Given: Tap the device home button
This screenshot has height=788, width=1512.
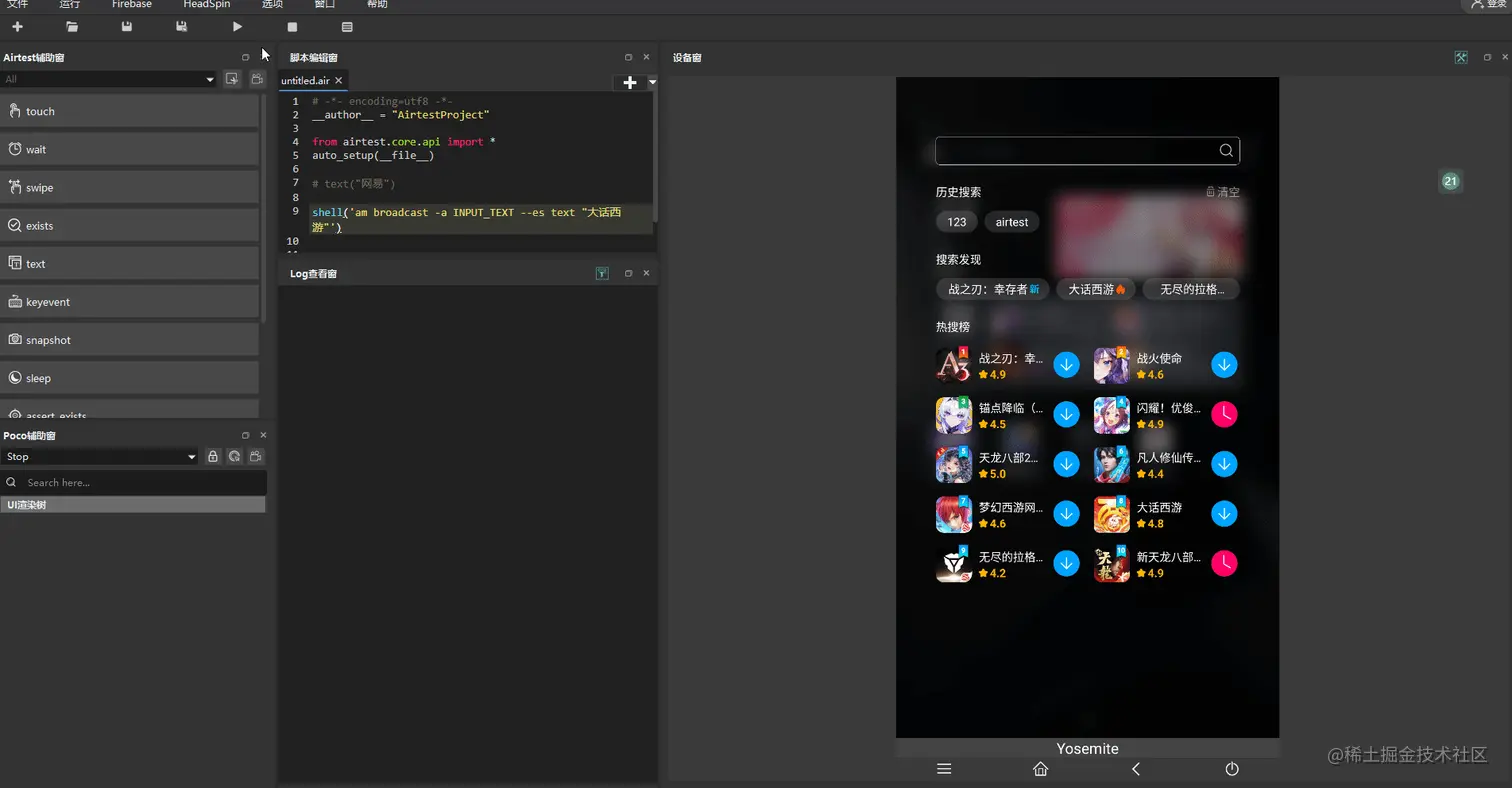Looking at the screenshot, I should 1040,769.
